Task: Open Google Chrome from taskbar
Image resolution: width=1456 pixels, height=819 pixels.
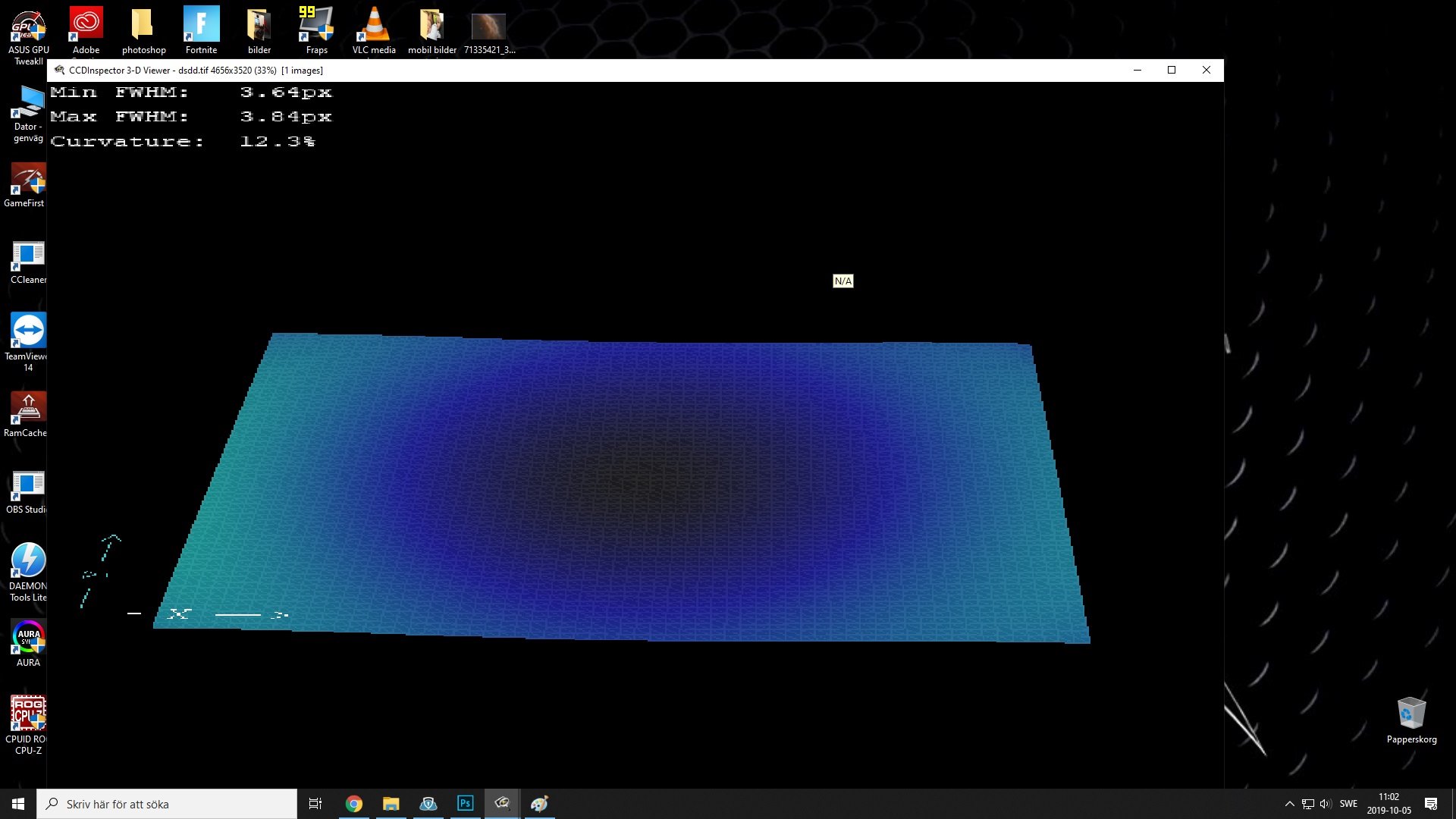Action: [354, 804]
